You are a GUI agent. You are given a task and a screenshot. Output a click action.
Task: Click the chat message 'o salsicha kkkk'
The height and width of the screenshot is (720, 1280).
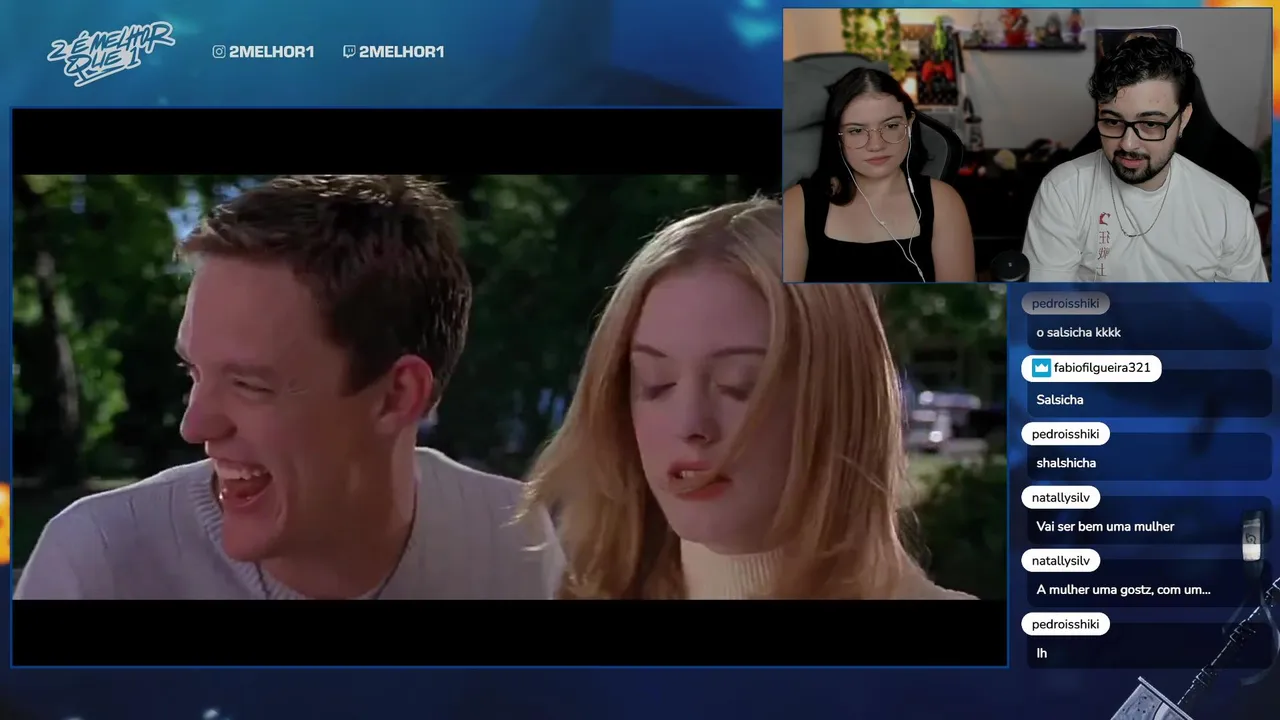pyautogui.click(x=1078, y=333)
